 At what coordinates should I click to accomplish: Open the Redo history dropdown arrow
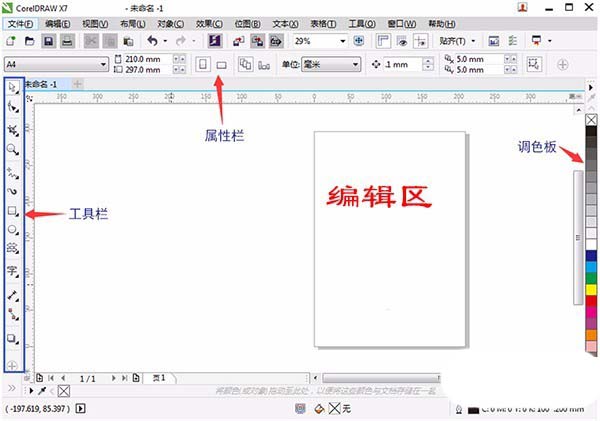tap(194, 41)
